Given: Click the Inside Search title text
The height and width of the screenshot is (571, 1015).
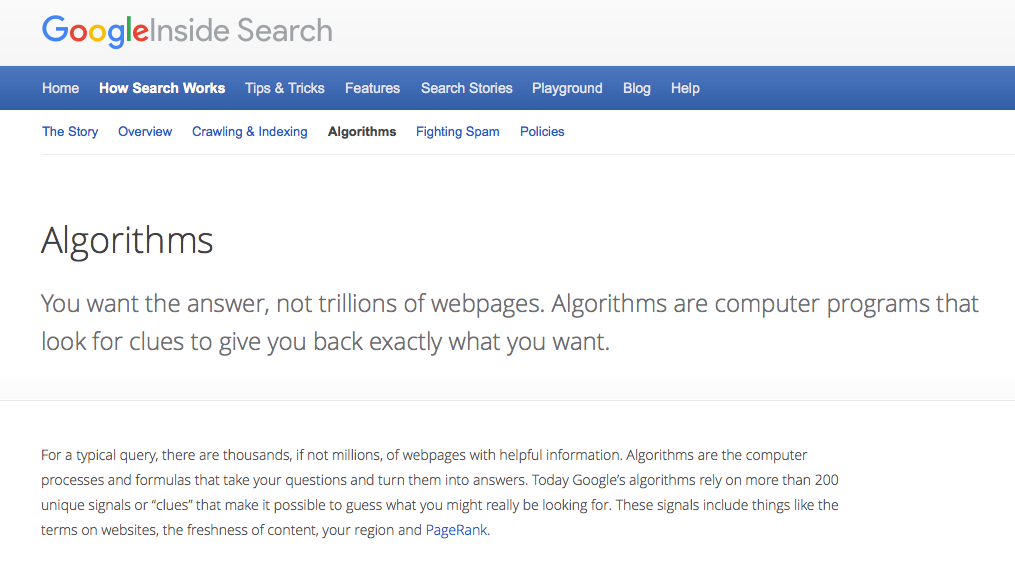Looking at the screenshot, I should click(x=241, y=31).
